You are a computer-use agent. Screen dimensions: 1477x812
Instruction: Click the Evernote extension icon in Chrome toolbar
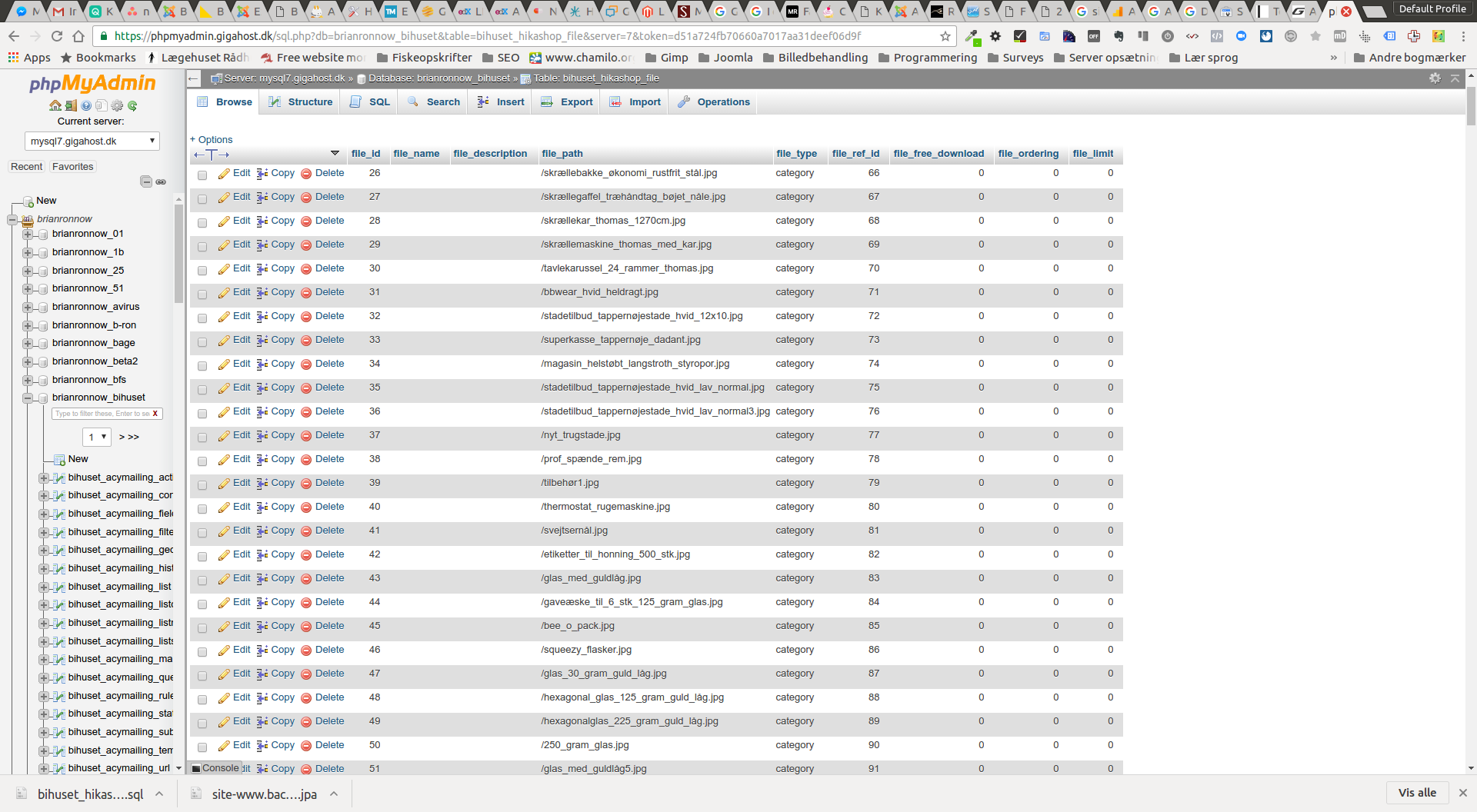(1119, 36)
